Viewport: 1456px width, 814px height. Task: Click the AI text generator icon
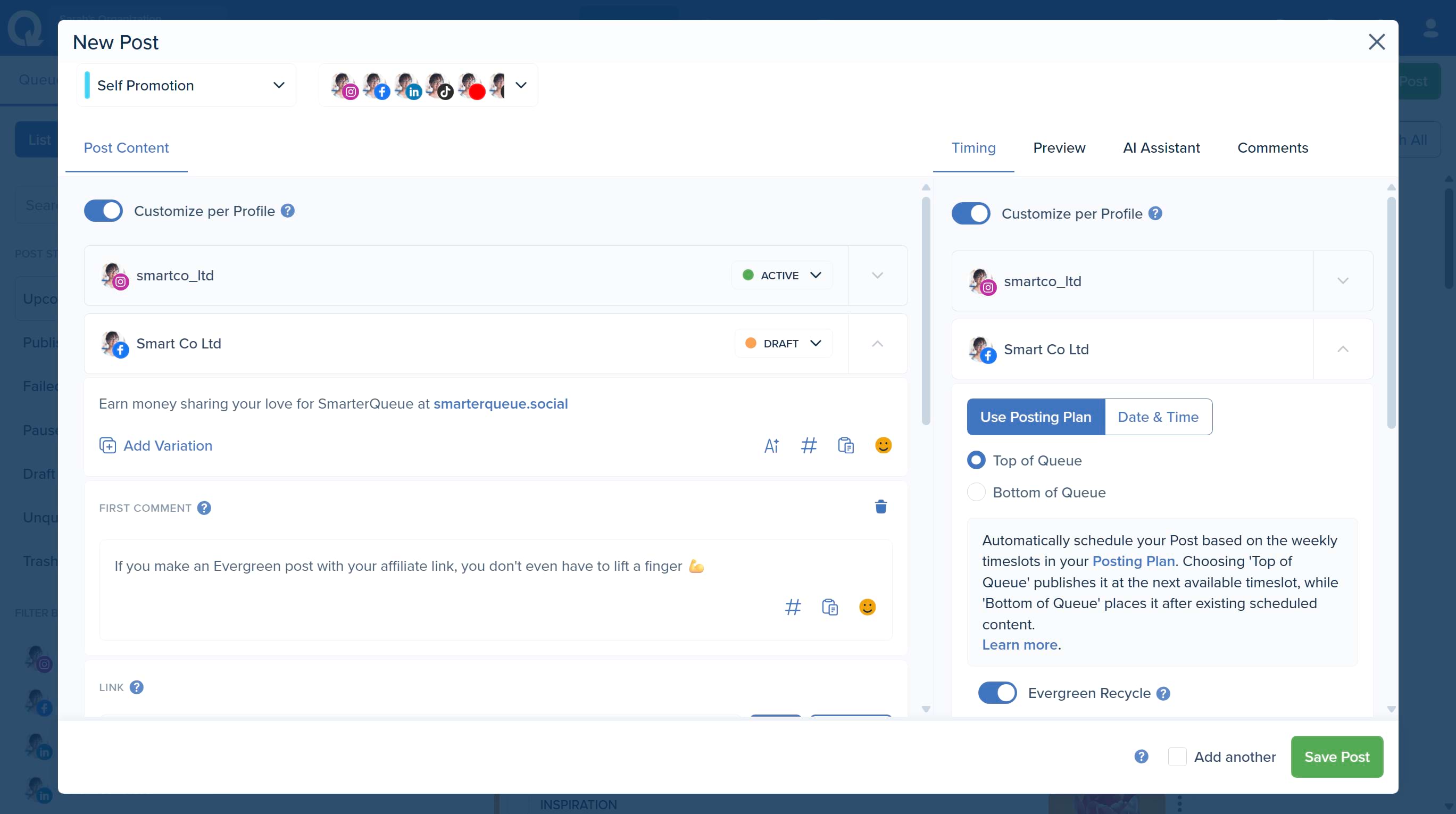[x=771, y=446]
